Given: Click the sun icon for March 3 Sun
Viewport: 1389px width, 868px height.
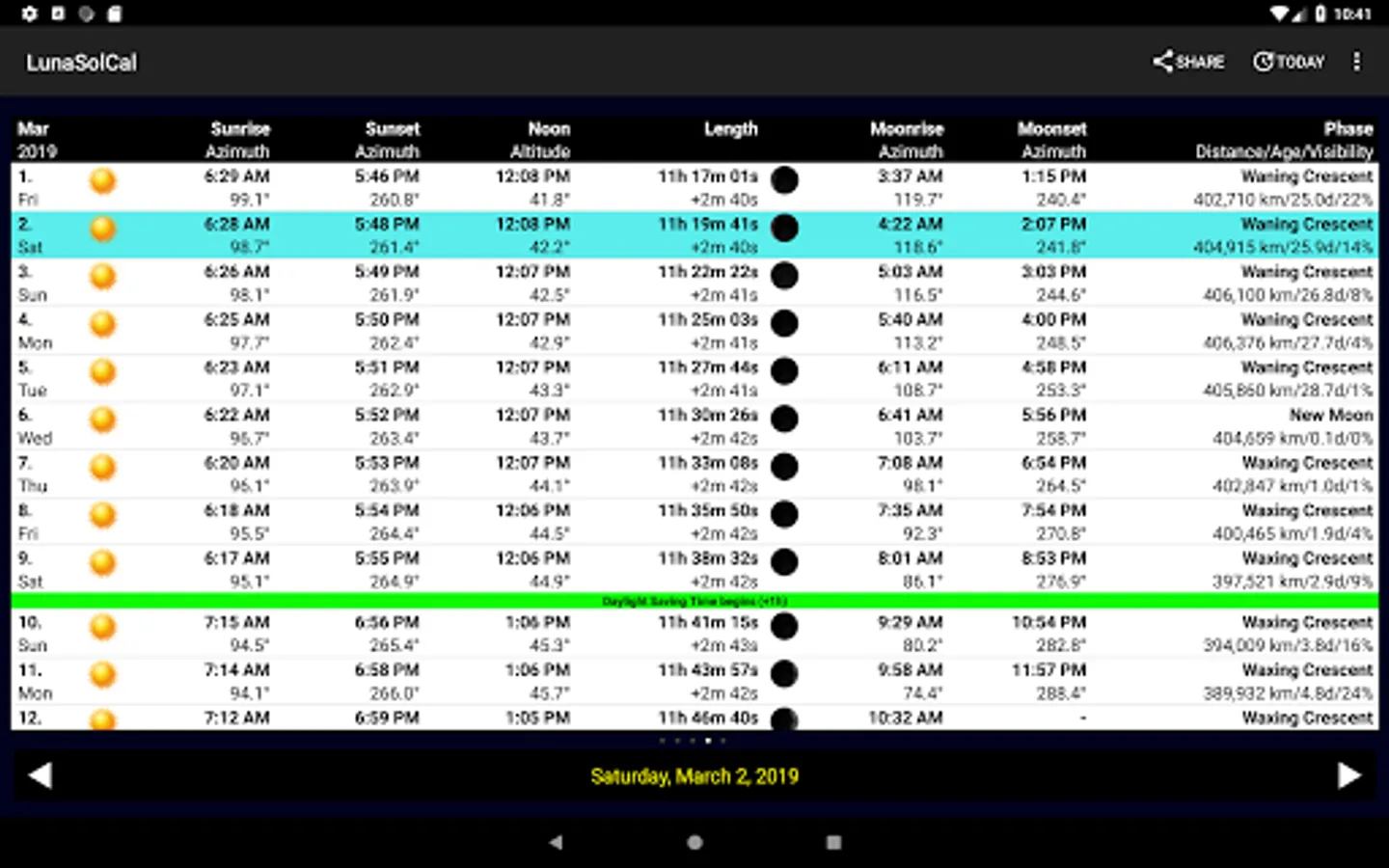Looking at the screenshot, I should coord(102,277).
